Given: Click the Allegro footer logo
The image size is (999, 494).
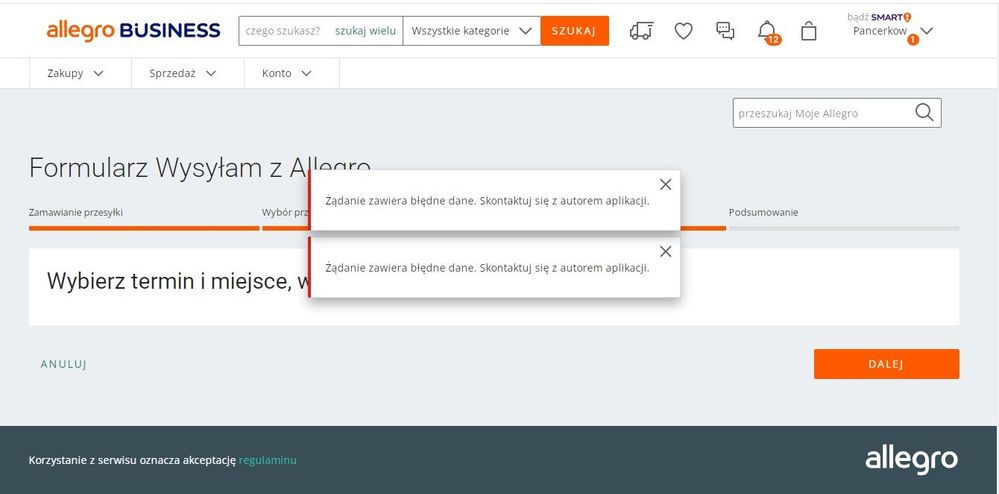Looking at the screenshot, I should [911, 460].
